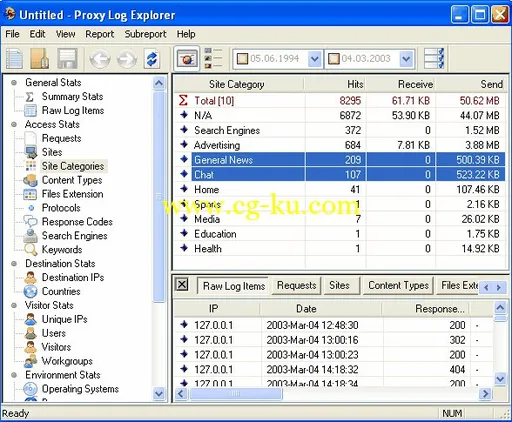Open the View menu

click(65, 34)
